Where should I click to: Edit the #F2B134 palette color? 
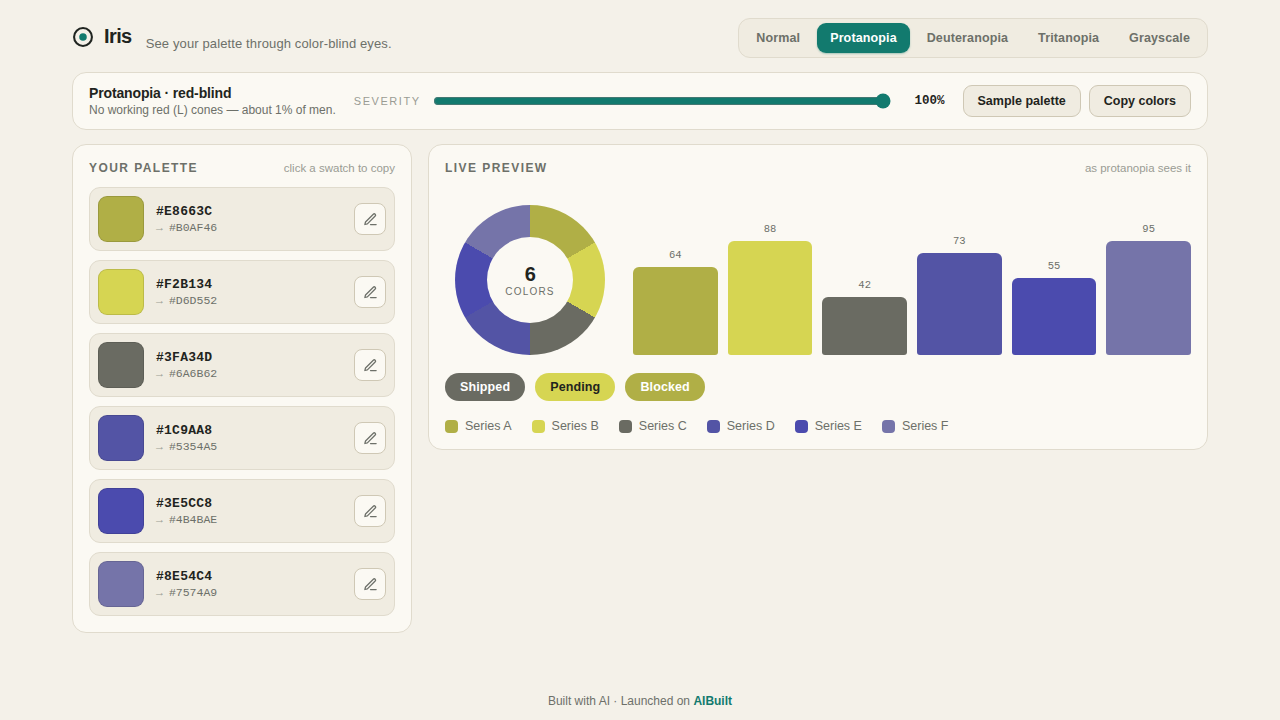click(x=370, y=292)
